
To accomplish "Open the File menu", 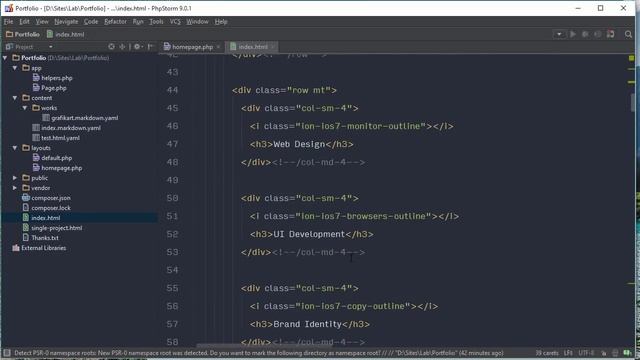I will [x=9, y=22].
